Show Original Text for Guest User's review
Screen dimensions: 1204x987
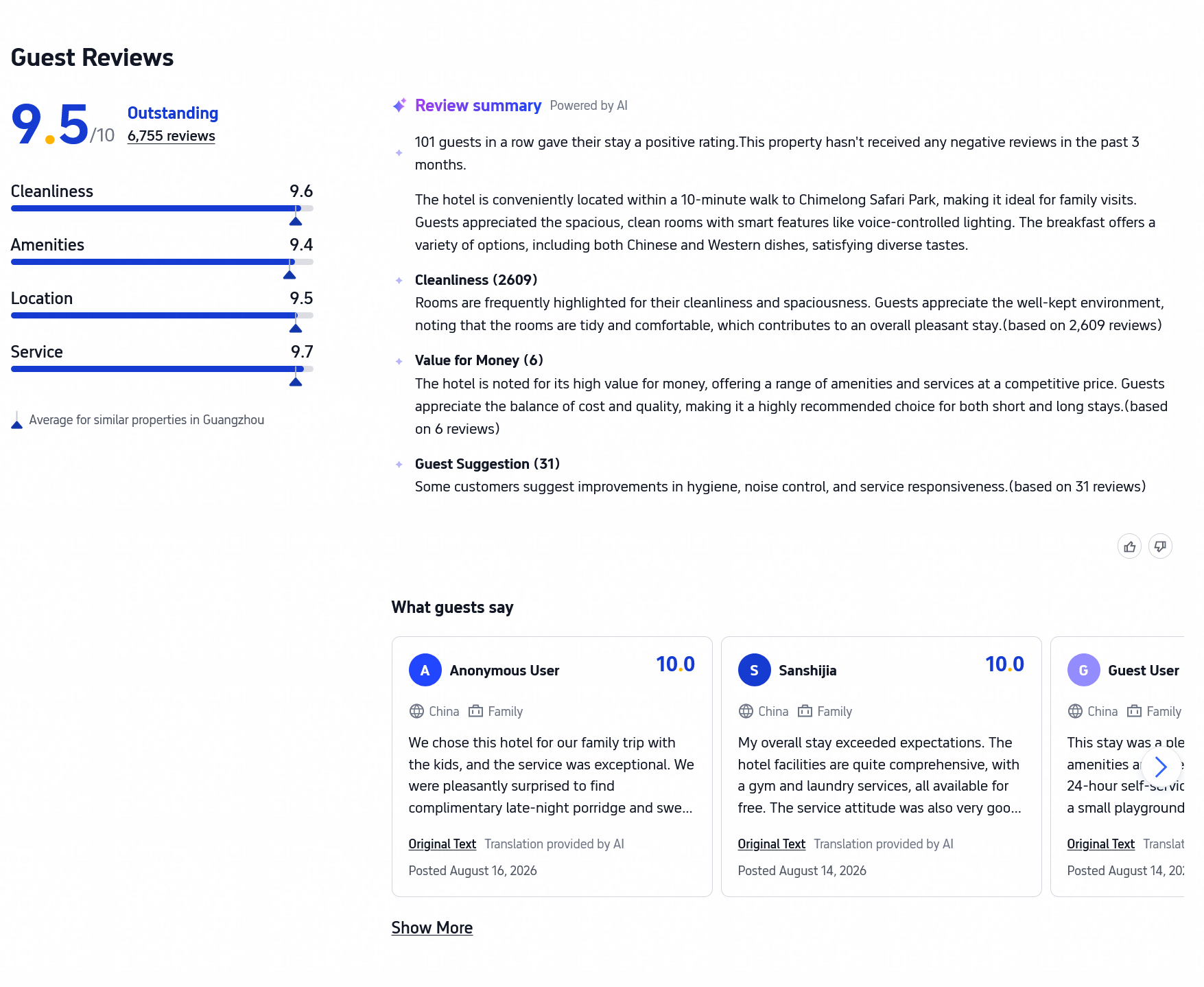1101,844
